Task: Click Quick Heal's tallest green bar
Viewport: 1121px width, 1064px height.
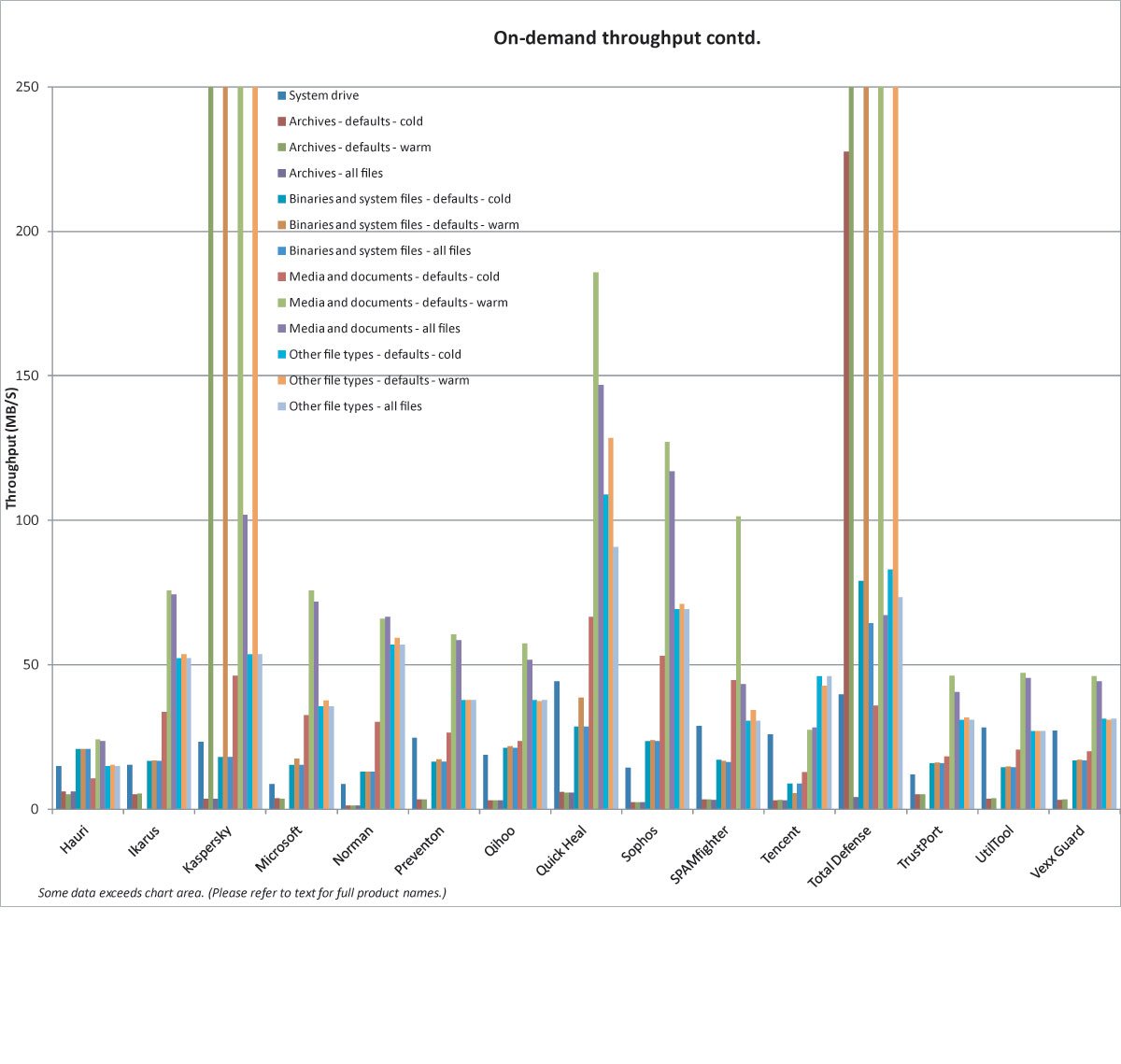Action: coord(596,541)
